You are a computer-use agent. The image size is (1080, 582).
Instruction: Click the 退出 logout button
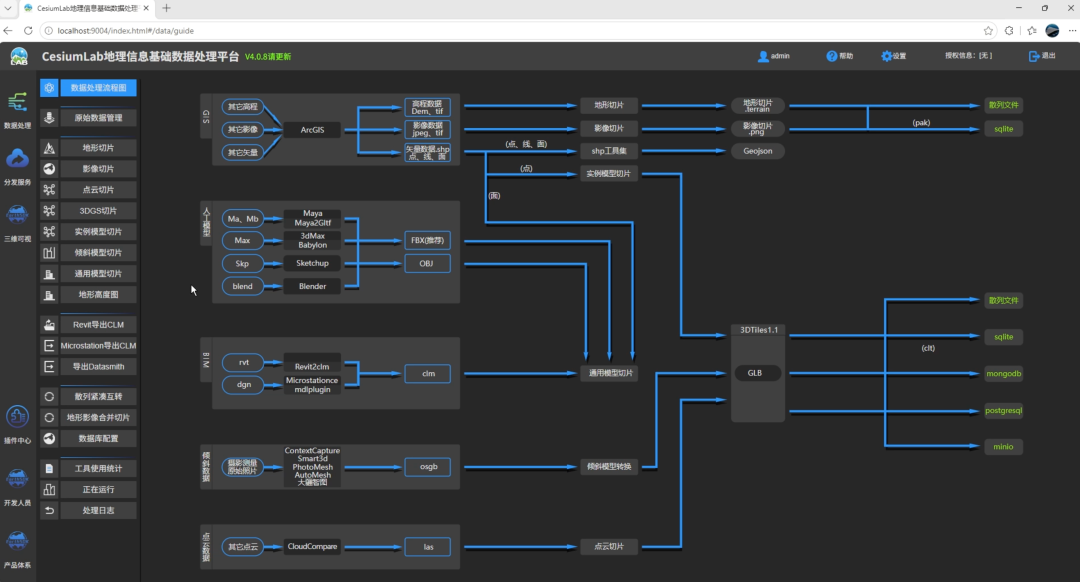tap(1042, 56)
